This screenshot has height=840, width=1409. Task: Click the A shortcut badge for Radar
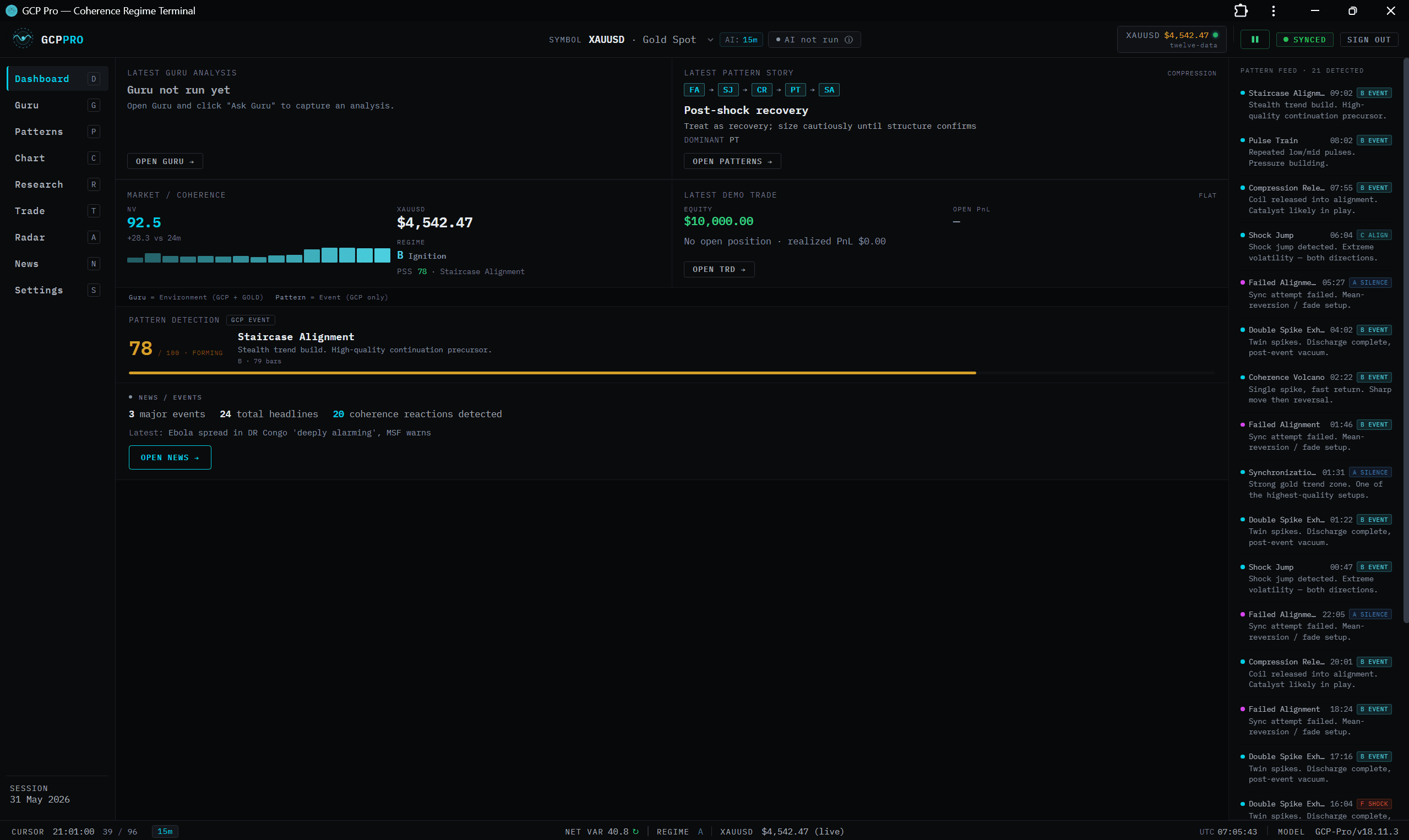[94, 237]
